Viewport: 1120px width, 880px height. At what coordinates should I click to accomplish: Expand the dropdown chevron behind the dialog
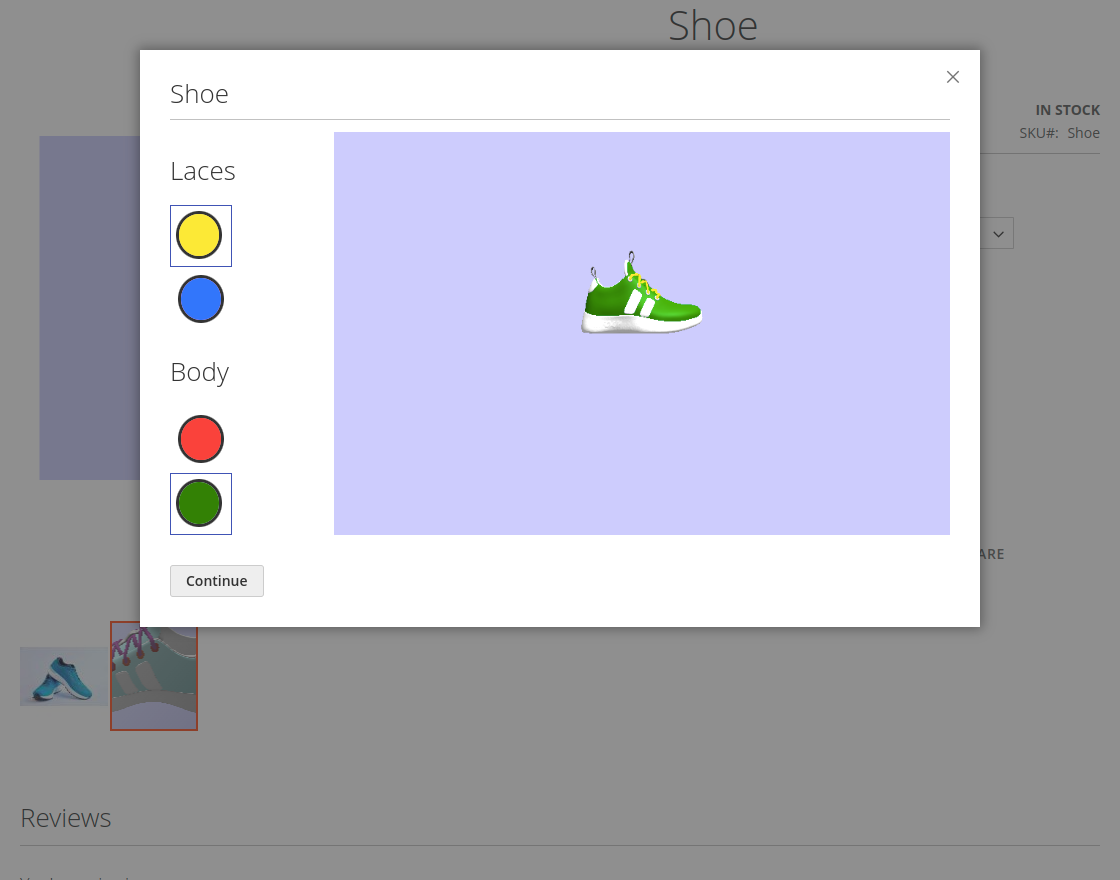tap(998, 234)
